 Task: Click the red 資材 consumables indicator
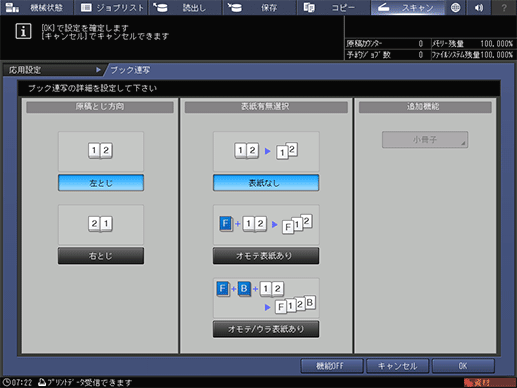coord(489,382)
